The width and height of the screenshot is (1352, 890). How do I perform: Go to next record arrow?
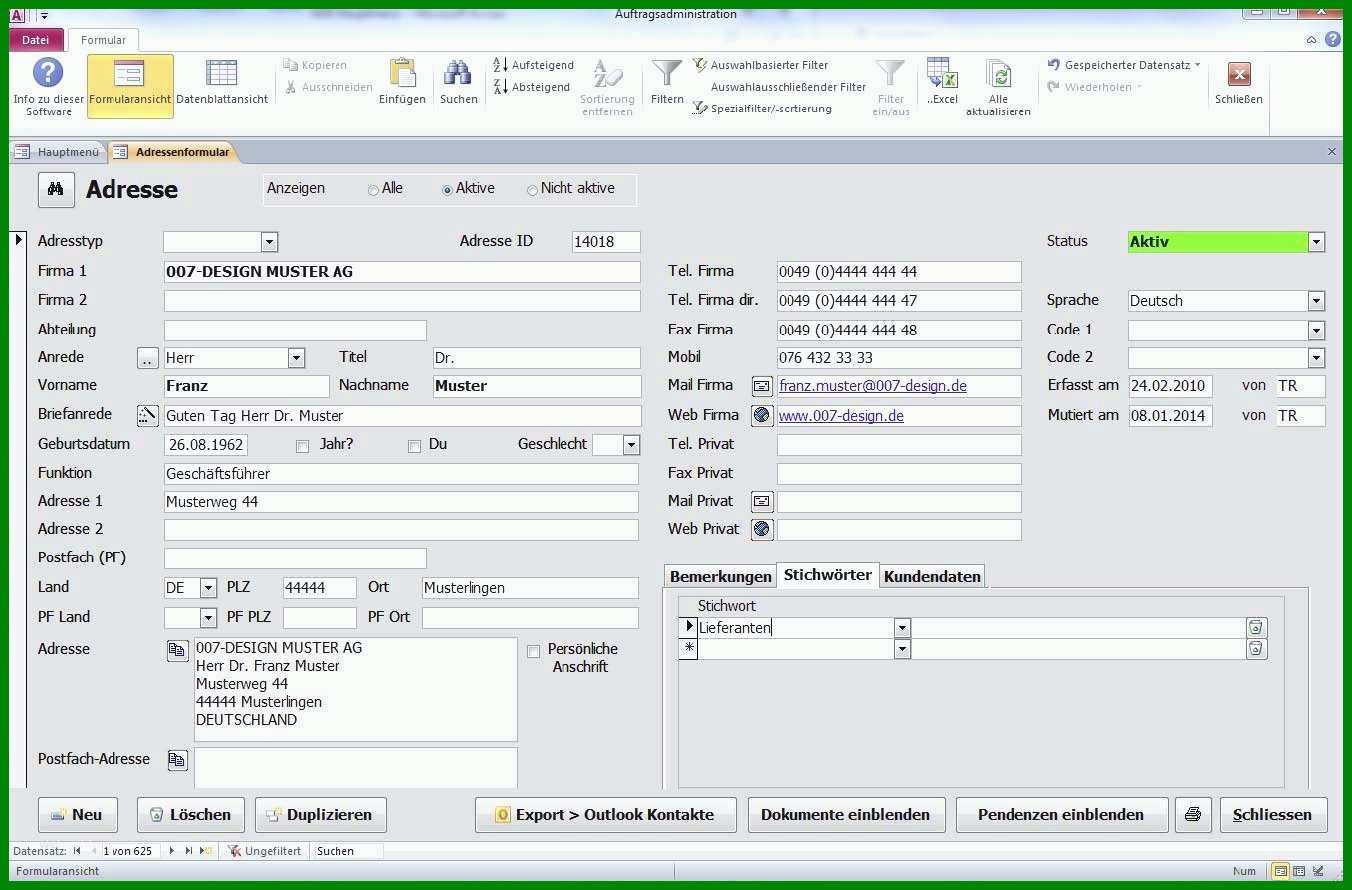click(x=172, y=851)
